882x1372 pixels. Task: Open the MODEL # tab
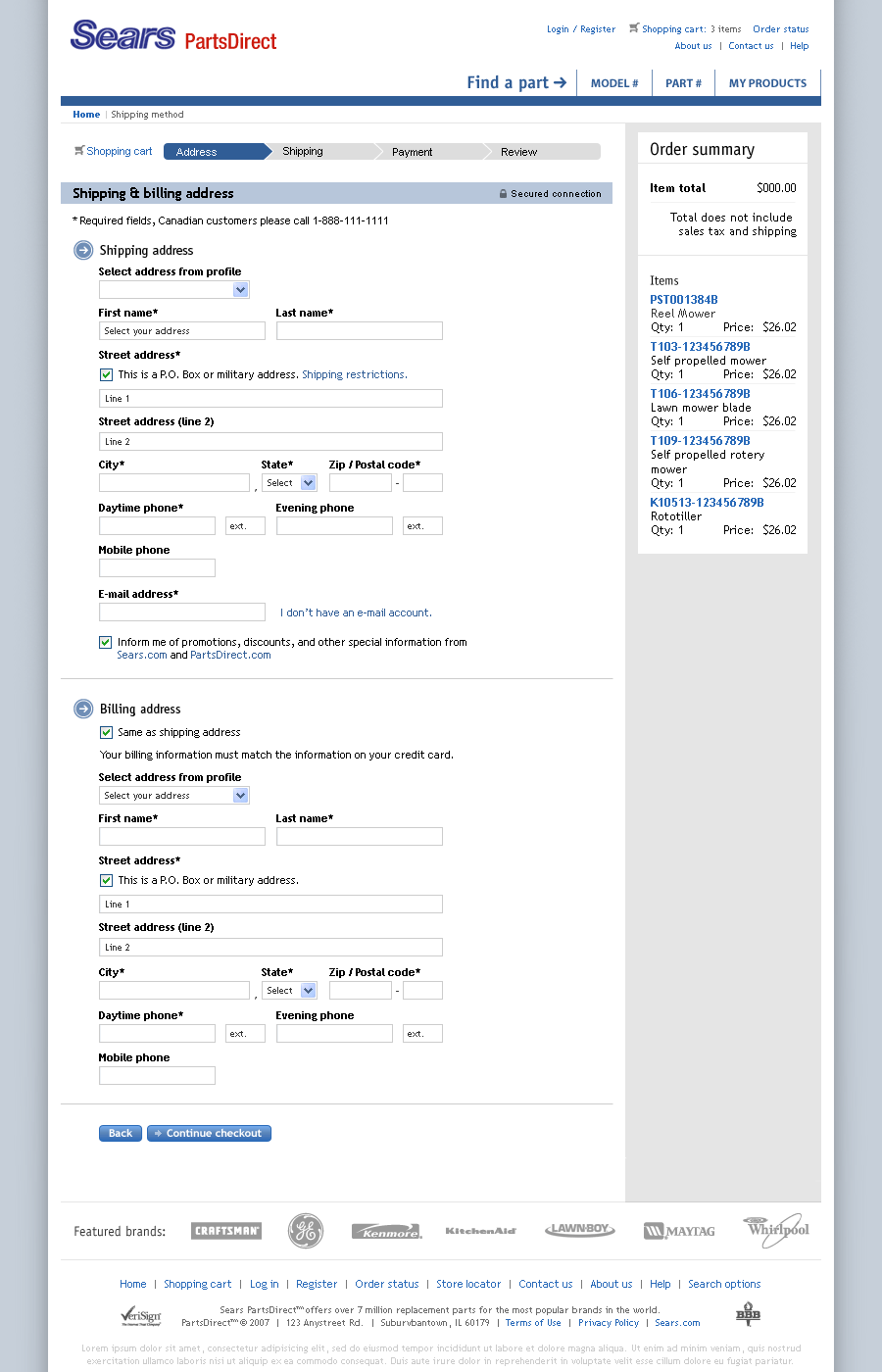click(x=614, y=83)
